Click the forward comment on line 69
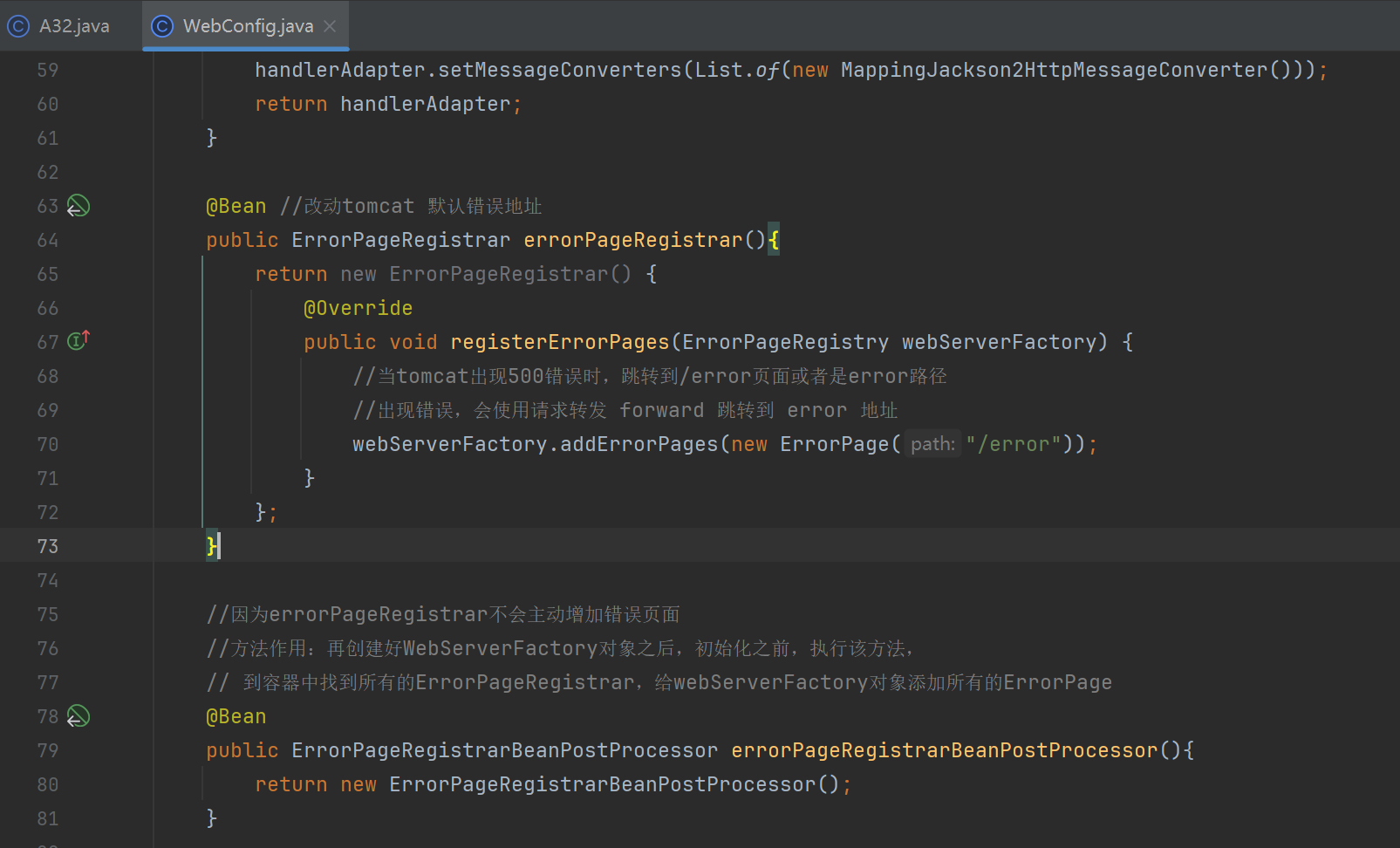Viewport: 1400px width, 848px height. point(625,410)
